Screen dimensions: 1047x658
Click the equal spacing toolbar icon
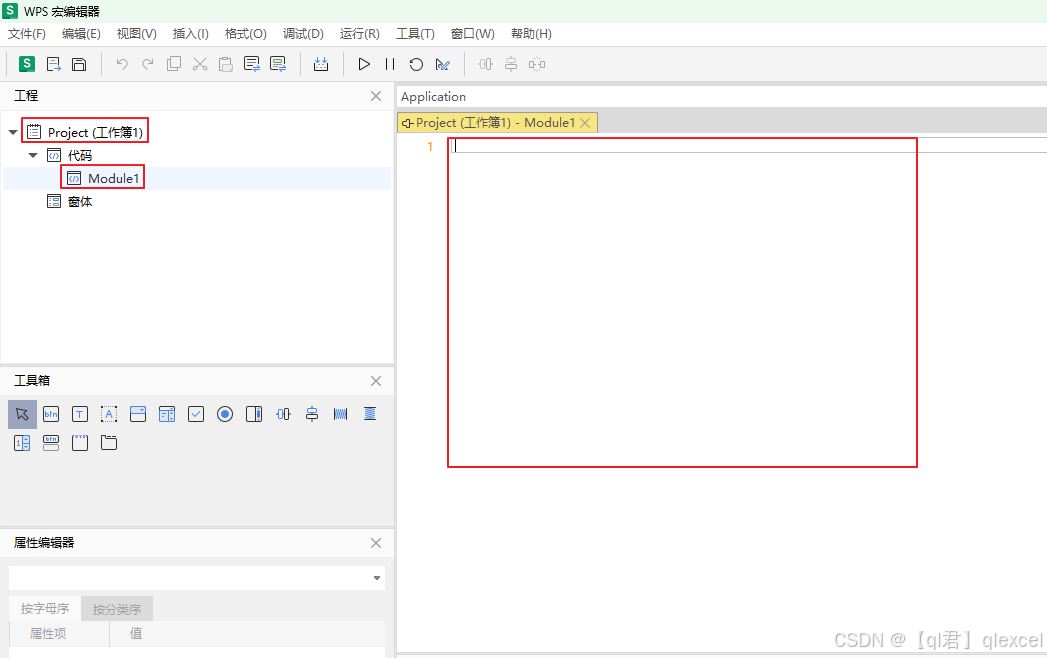click(537, 64)
